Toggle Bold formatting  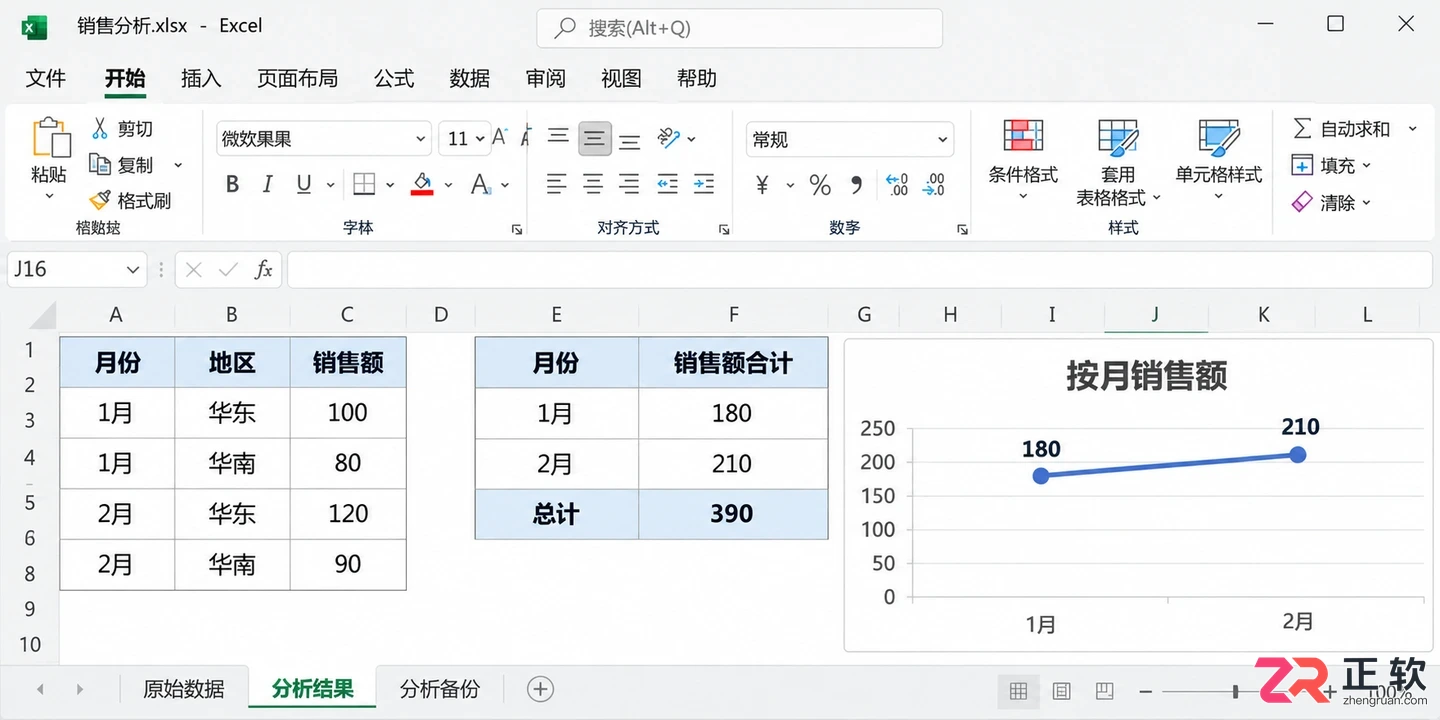(232, 184)
